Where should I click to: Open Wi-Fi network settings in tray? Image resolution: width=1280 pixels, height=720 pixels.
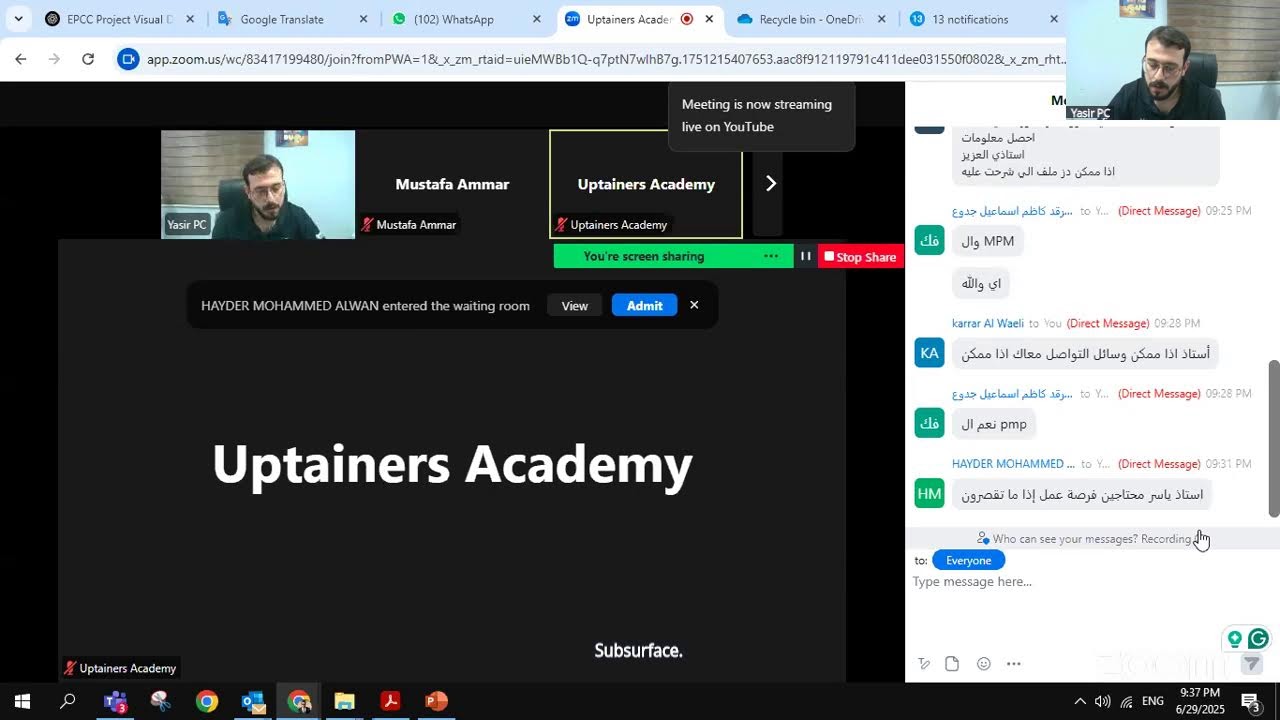click(1127, 701)
